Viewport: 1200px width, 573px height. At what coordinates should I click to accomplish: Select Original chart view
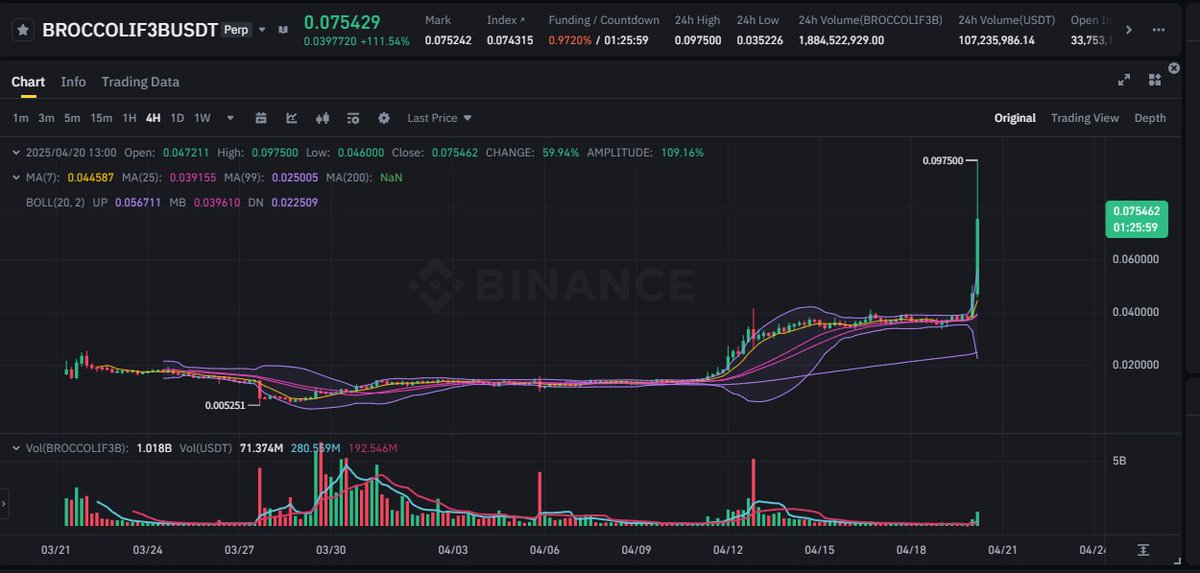1015,118
